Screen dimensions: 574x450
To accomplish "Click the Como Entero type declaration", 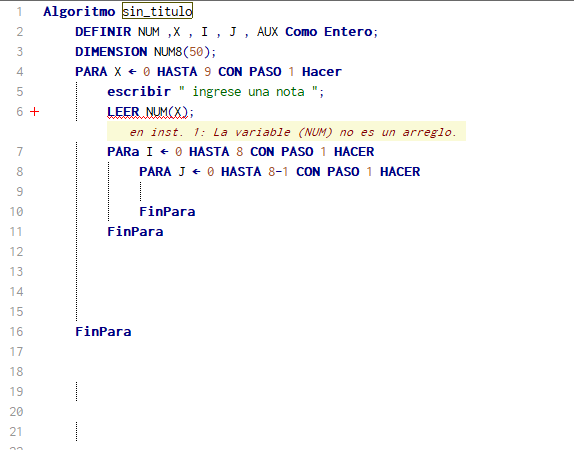I will 329,32.
